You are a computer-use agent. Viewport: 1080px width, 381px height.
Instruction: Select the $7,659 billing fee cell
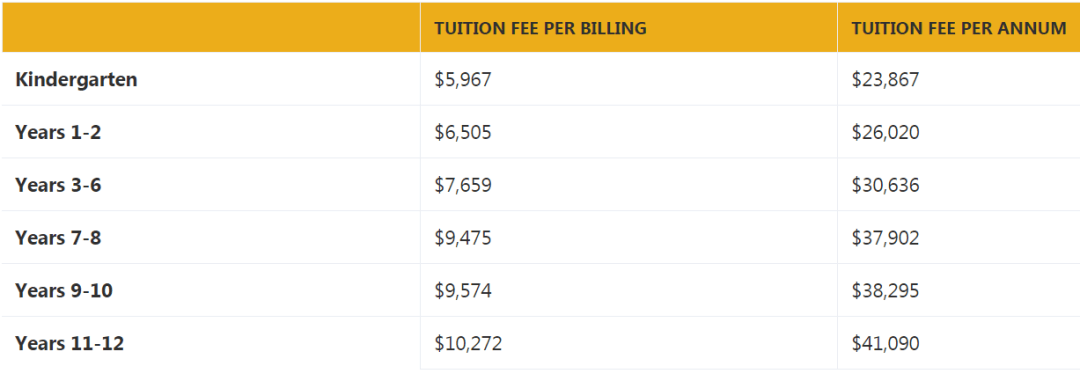click(463, 185)
